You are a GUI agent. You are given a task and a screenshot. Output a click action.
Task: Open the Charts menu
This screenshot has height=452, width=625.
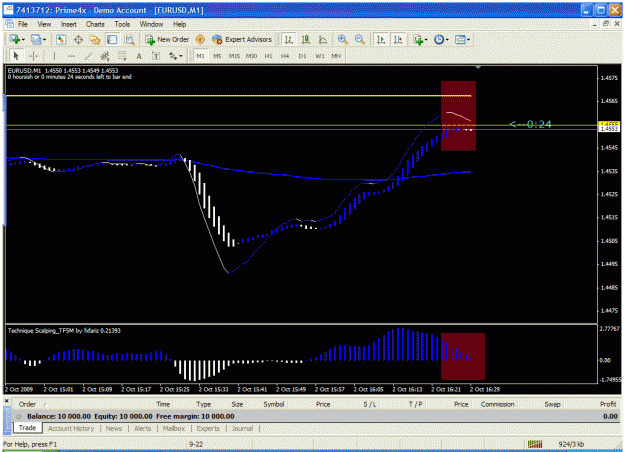click(95, 24)
